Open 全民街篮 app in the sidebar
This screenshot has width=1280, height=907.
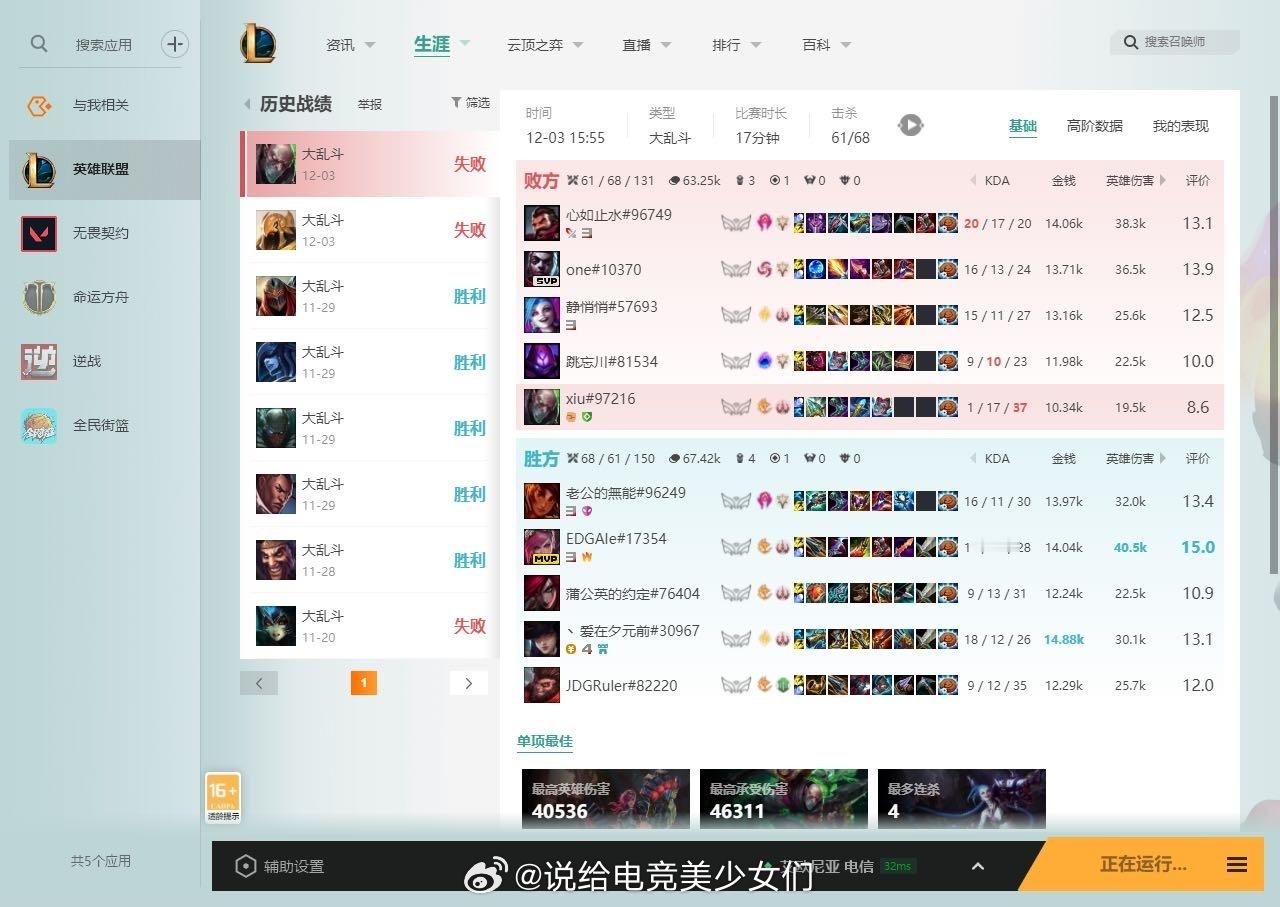click(x=100, y=425)
